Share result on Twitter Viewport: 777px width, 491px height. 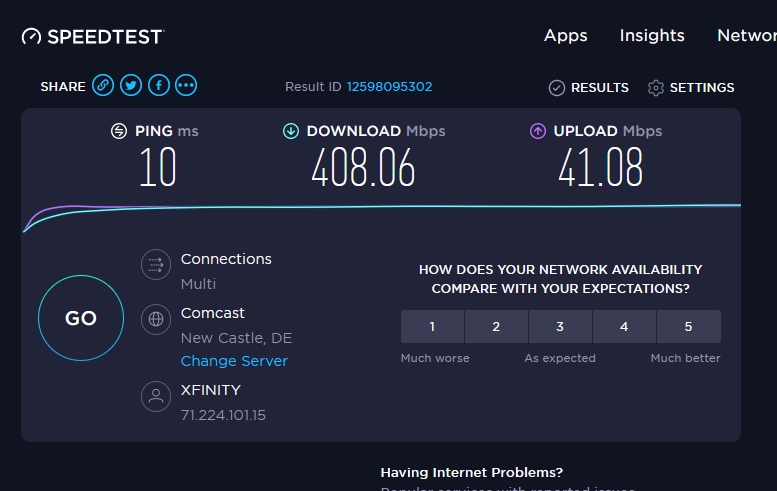pos(130,86)
